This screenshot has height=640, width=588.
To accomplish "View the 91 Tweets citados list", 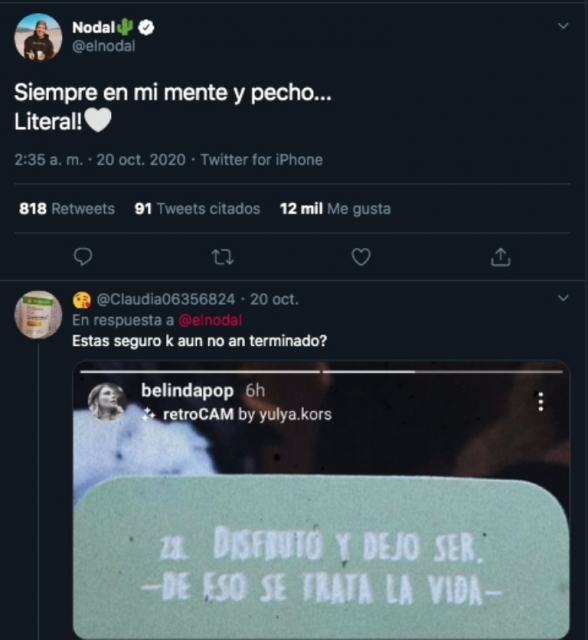I will pos(197,209).
